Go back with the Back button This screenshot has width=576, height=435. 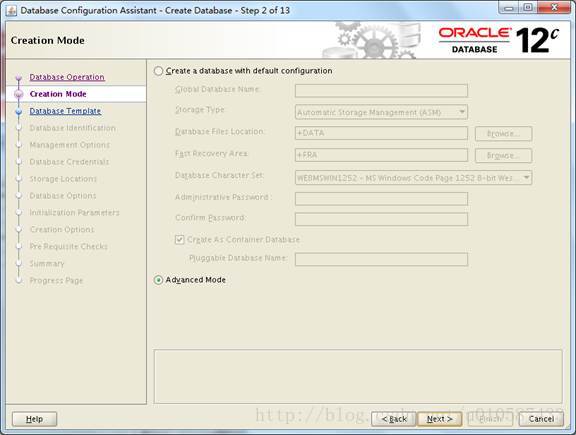[x=394, y=419]
